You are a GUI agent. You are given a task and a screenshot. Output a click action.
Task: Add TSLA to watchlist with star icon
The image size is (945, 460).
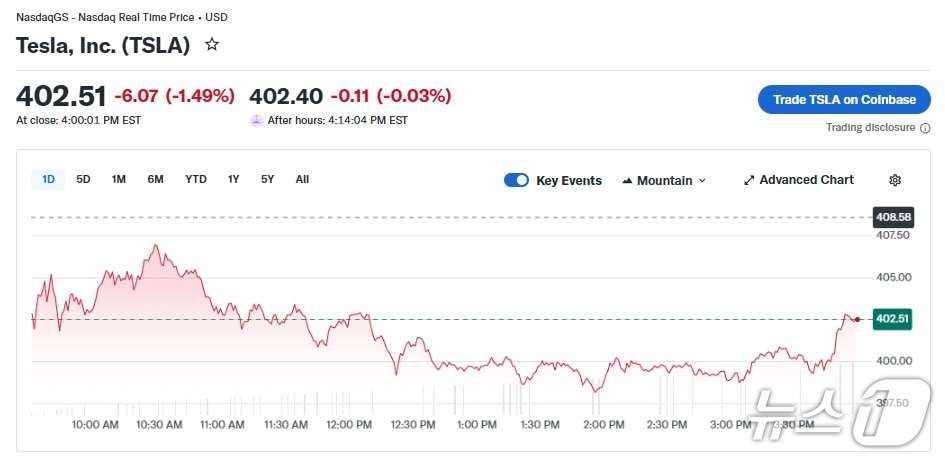212,45
